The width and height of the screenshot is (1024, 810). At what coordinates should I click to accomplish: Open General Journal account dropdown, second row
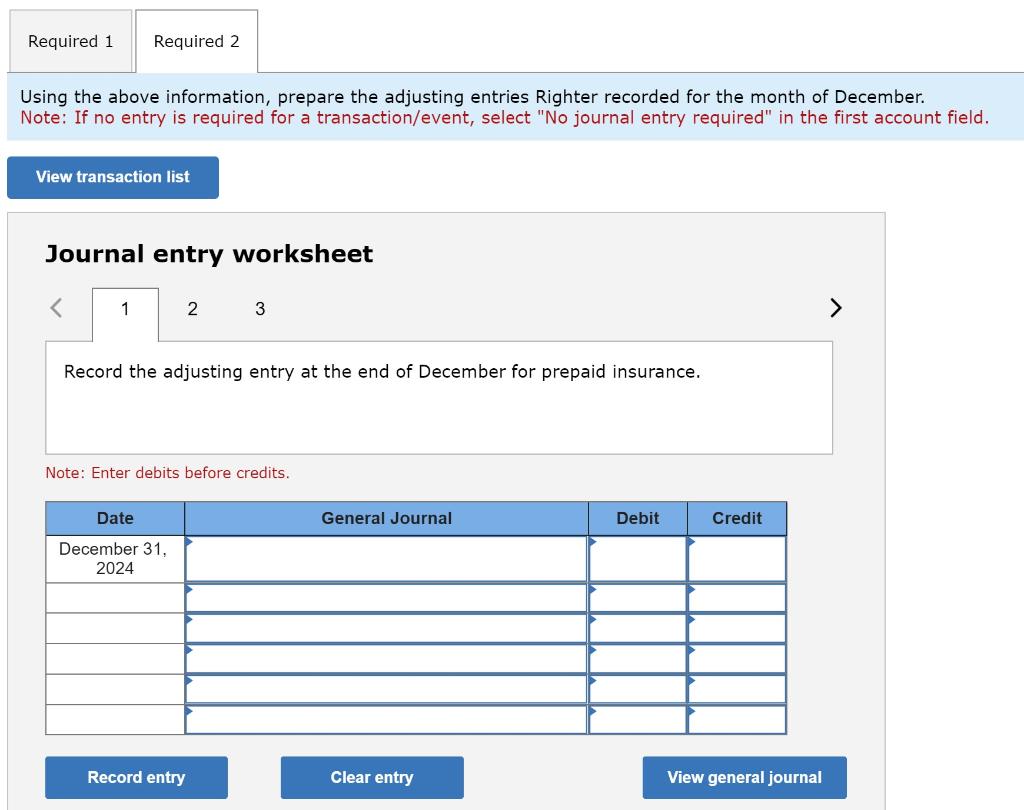click(x=387, y=598)
